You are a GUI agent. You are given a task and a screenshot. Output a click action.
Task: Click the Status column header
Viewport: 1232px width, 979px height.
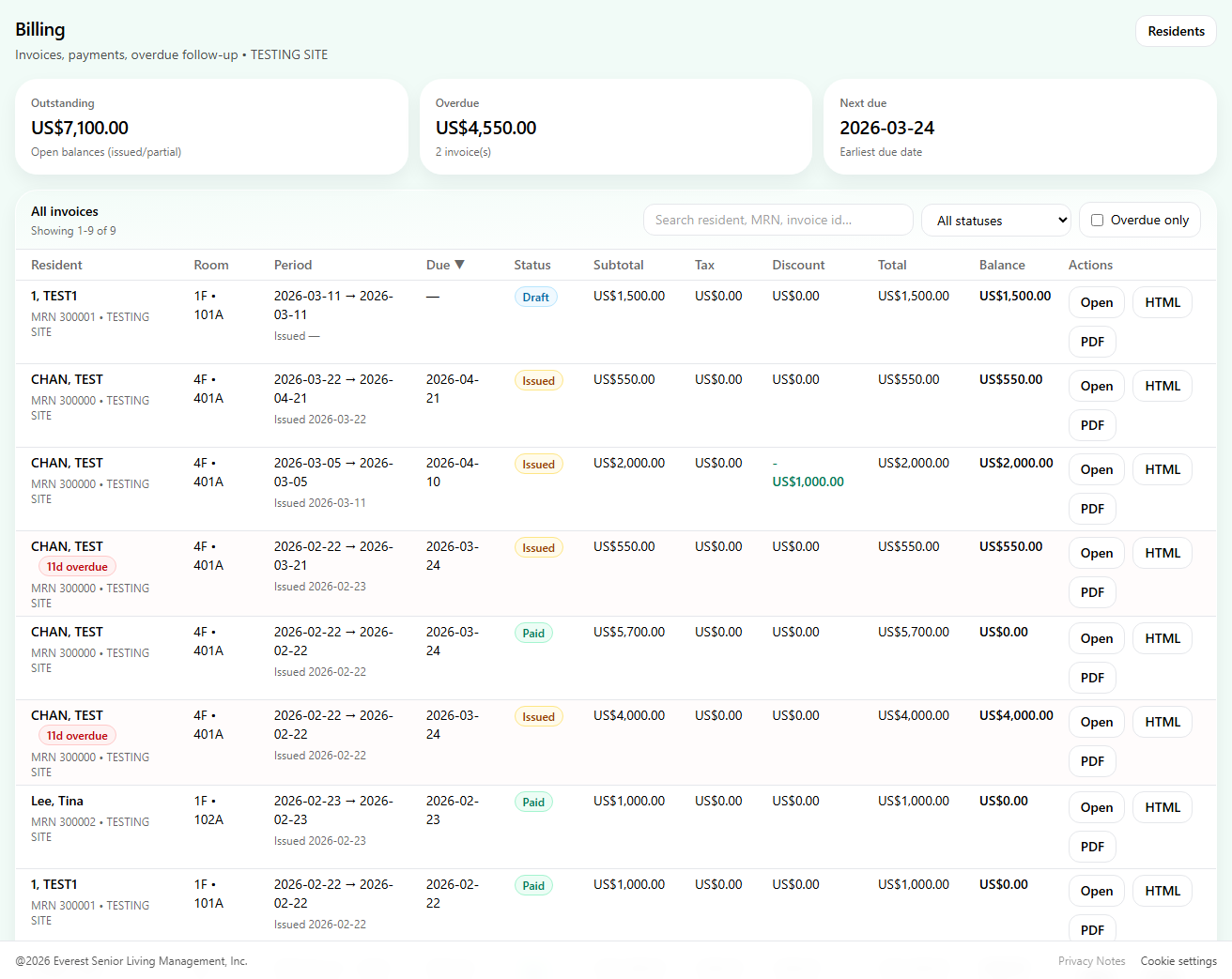[531, 265]
